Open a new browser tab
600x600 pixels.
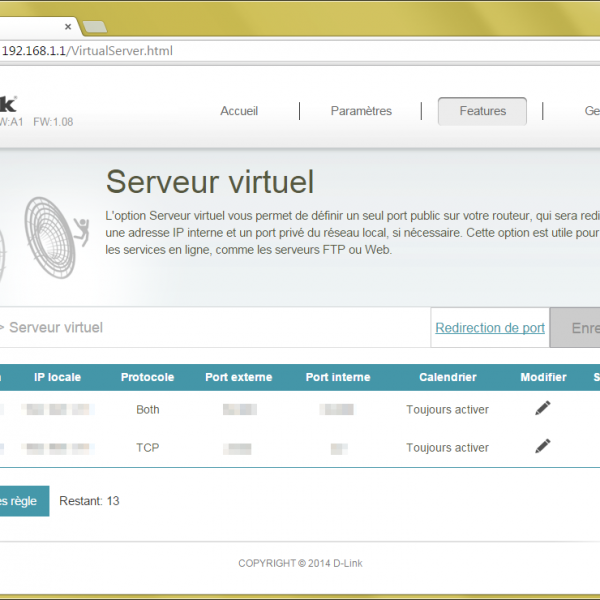pyautogui.click(x=94, y=26)
